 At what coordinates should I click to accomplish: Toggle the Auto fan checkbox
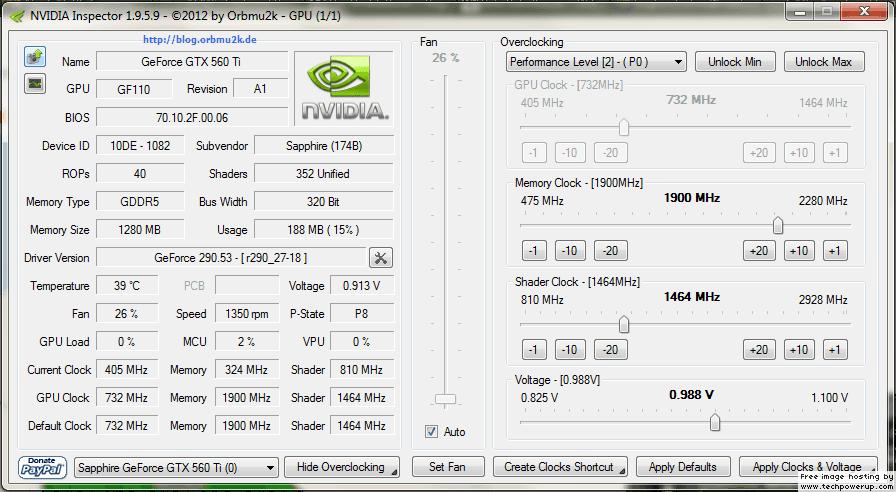point(431,432)
